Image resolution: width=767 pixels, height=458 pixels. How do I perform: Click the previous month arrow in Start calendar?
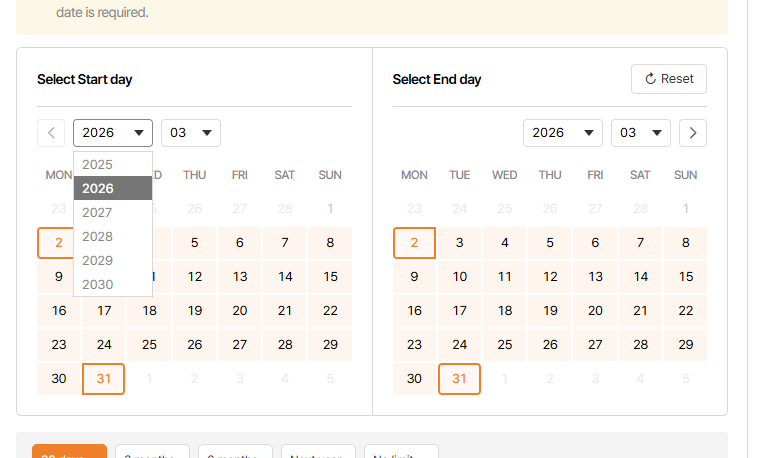(51, 133)
